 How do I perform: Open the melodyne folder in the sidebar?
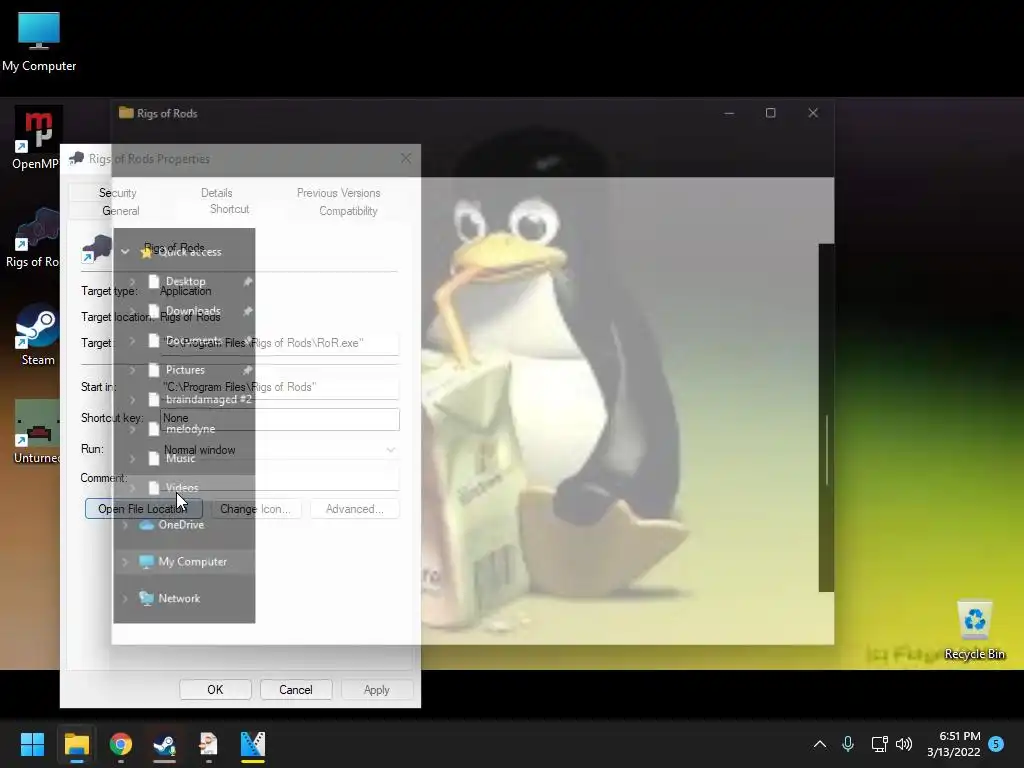(x=190, y=429)
